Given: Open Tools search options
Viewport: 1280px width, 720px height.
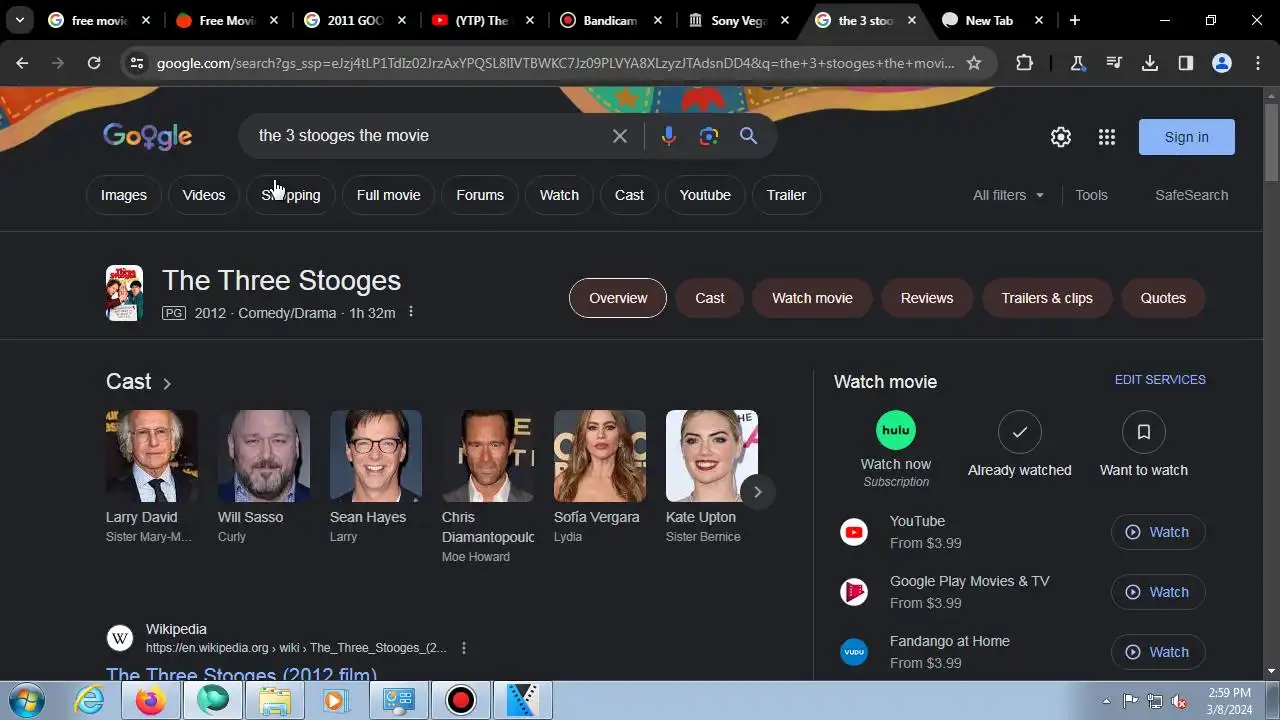Looking at the screenshot, I should pyautogui.click(x=1091, y=195).
